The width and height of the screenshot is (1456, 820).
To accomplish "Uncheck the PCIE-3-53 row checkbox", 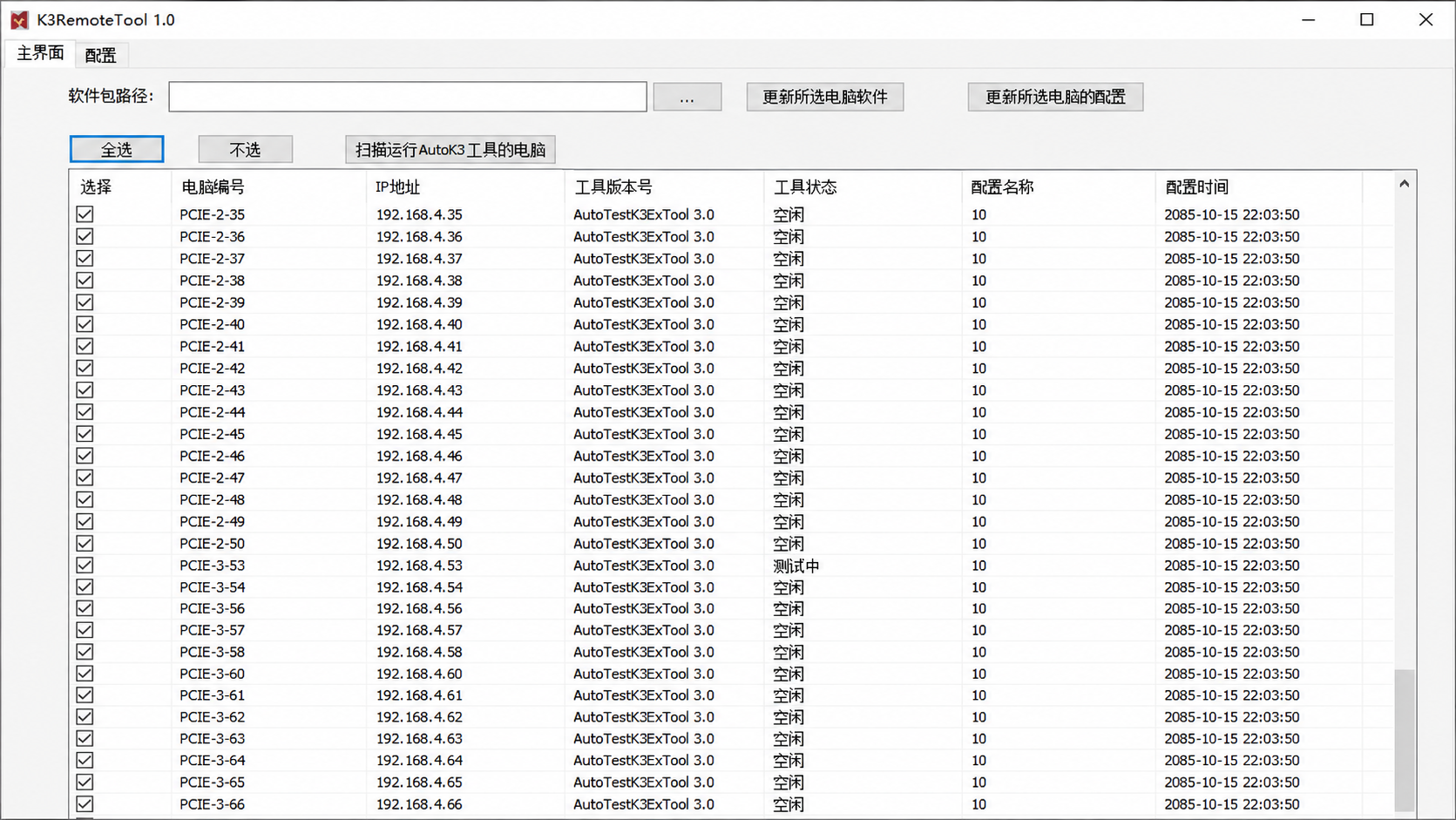I will point(85,565).
